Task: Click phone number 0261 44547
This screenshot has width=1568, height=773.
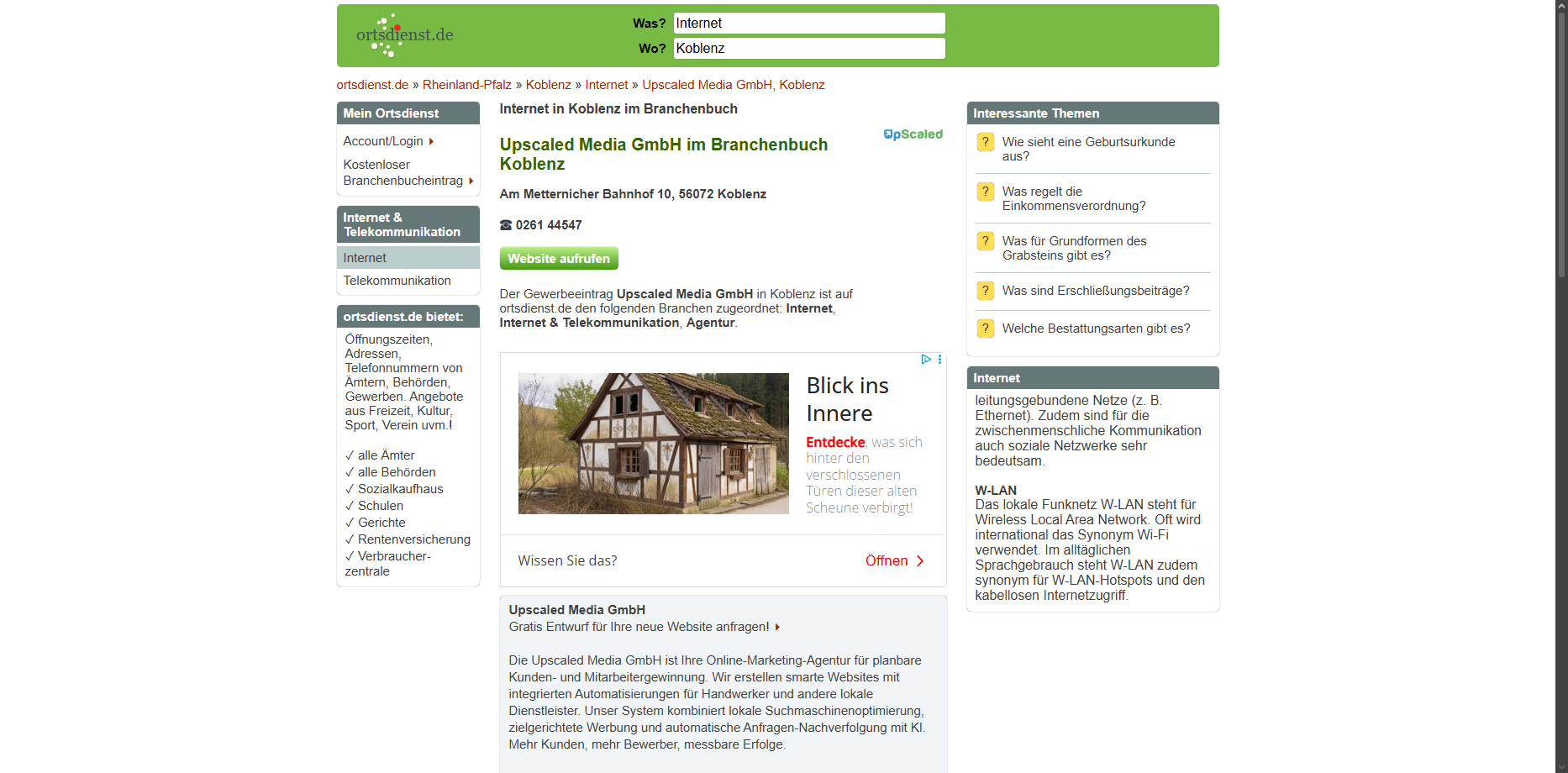Action: click(549, 225)
